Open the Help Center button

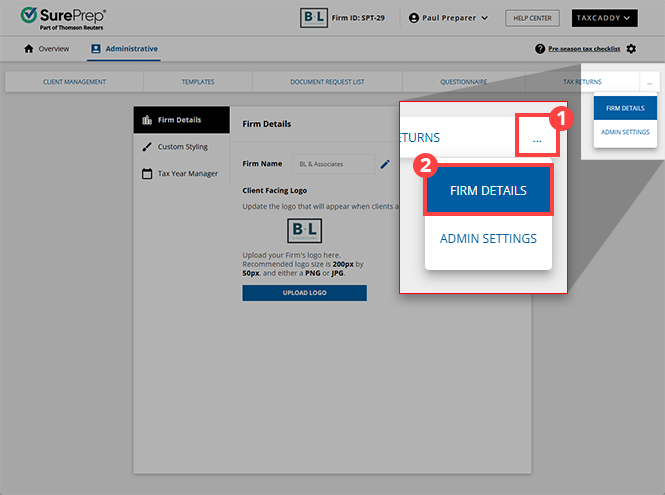coord(532,18)
